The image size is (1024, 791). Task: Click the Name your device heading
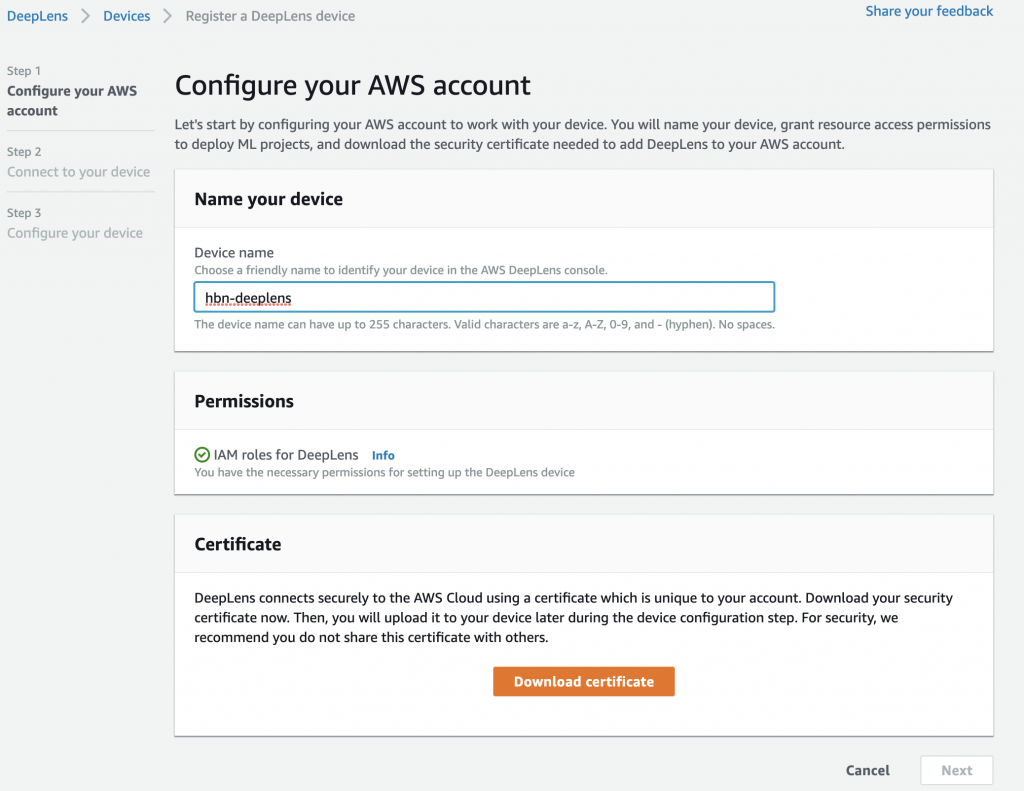268,199
